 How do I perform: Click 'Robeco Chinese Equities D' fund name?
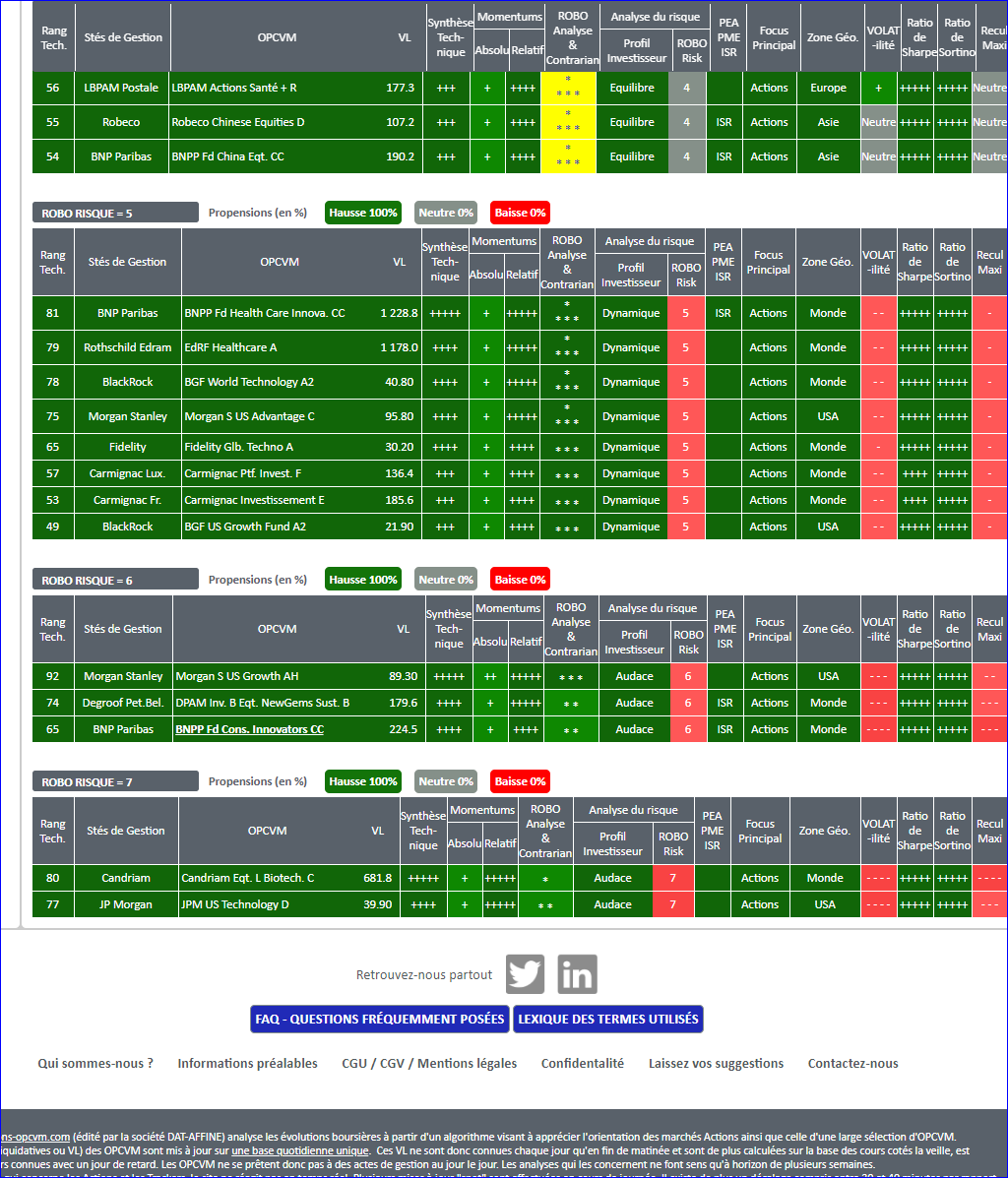click(x=237, y=122)
